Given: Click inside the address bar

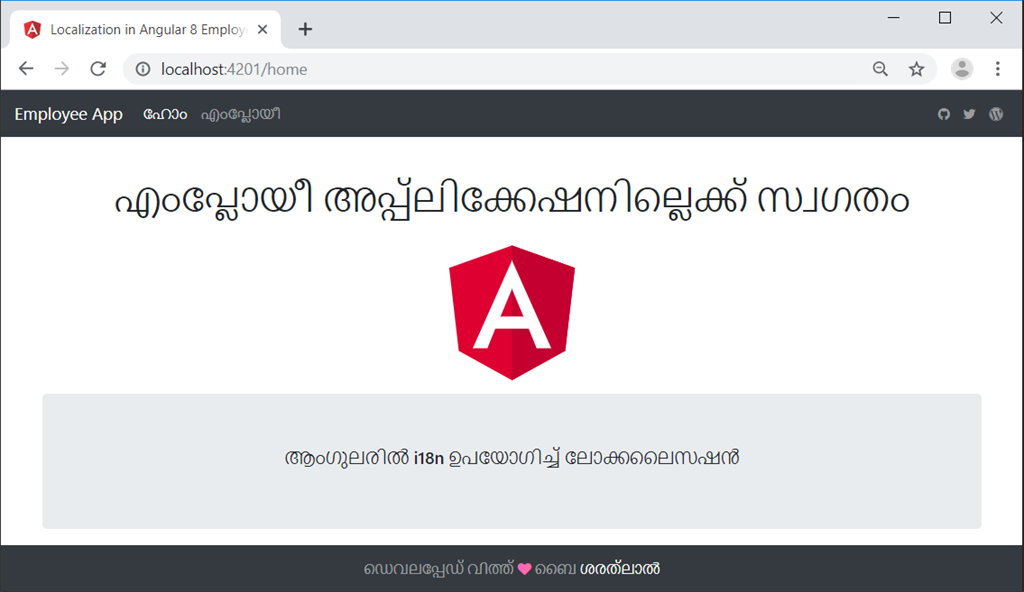Looking at the screenshot, I should coord(300,69).
